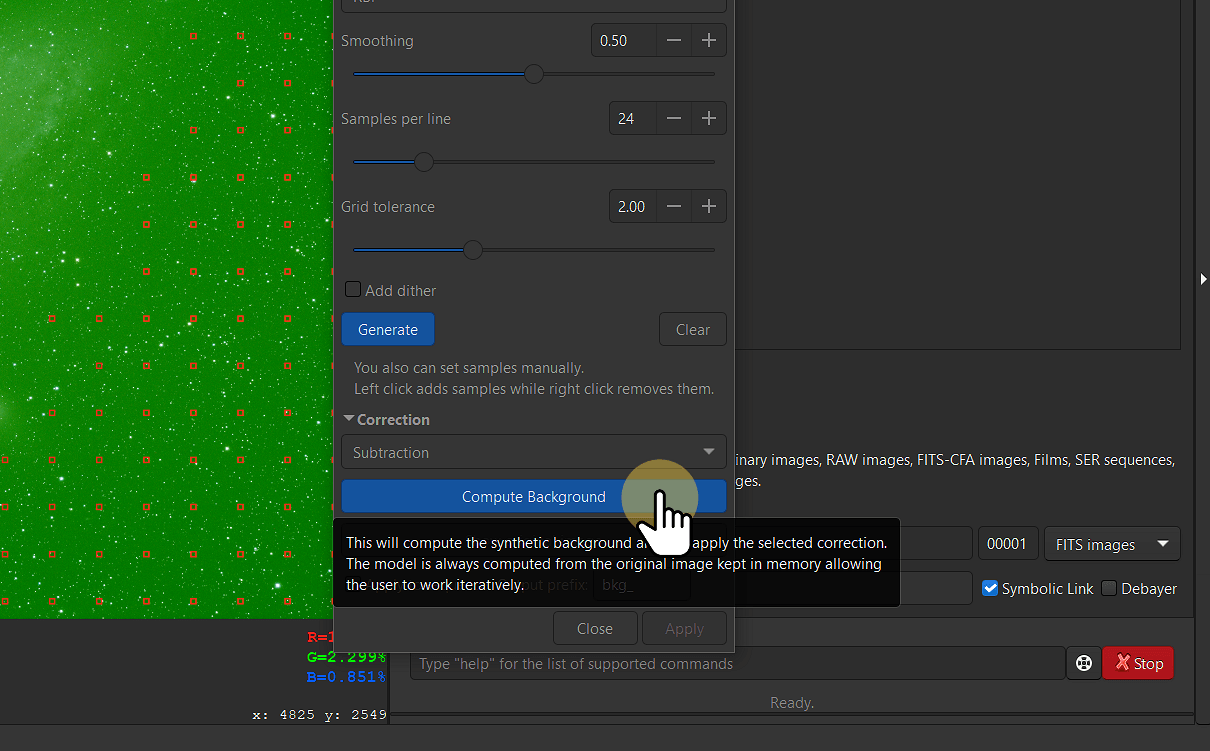Decrease Grid tolerance with minus button
This screenshot has width=1210, height=751.
(x=674, y=207)
